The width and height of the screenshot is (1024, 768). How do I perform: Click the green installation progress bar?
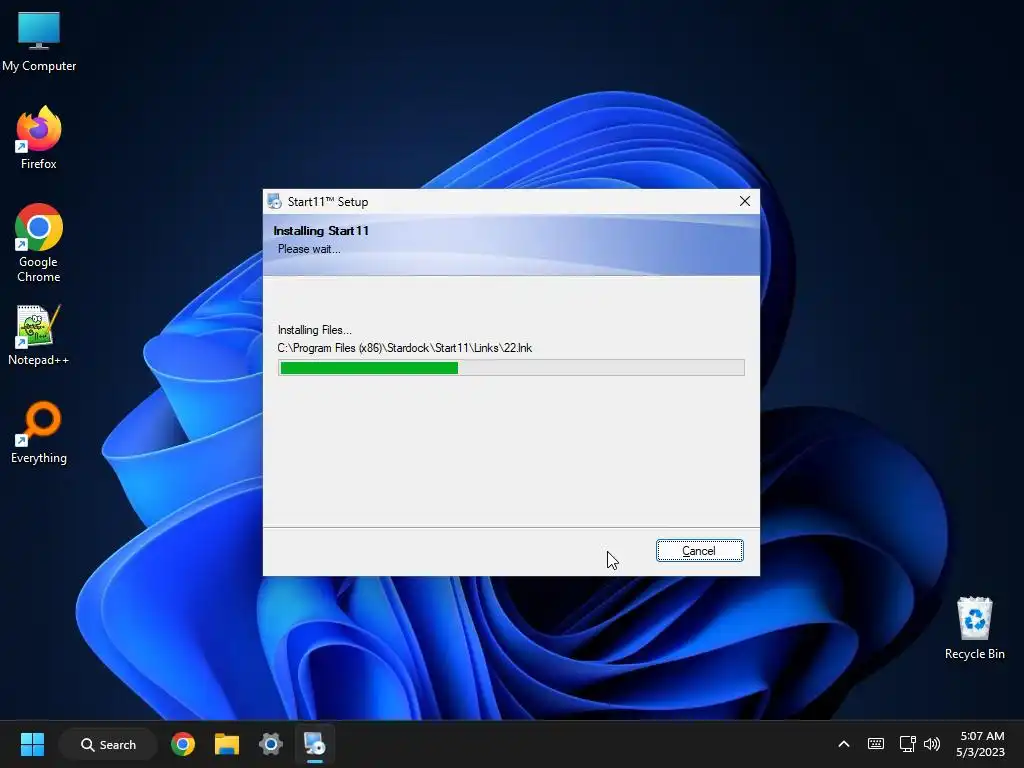(x=511, y=368)
